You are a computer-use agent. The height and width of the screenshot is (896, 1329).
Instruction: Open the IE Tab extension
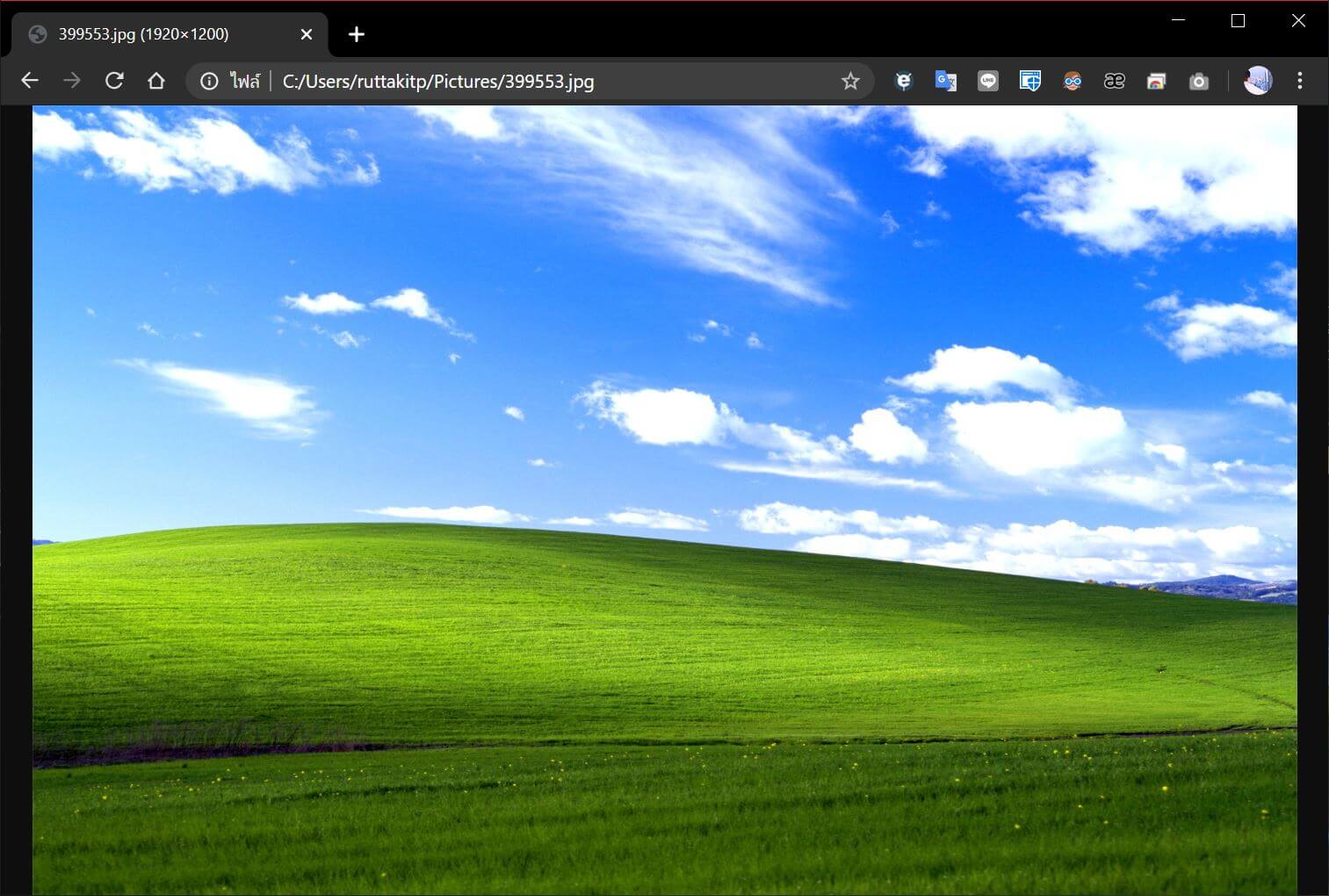click(x=903, y=82)
